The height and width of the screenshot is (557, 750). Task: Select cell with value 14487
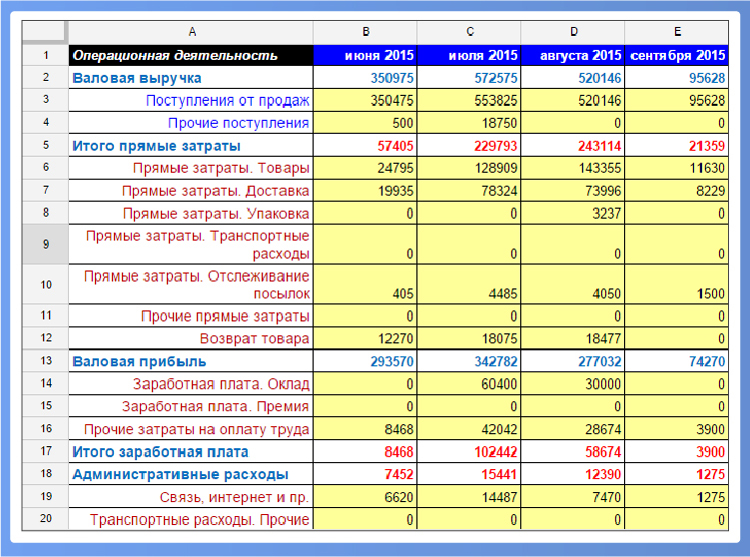(469, 497)
